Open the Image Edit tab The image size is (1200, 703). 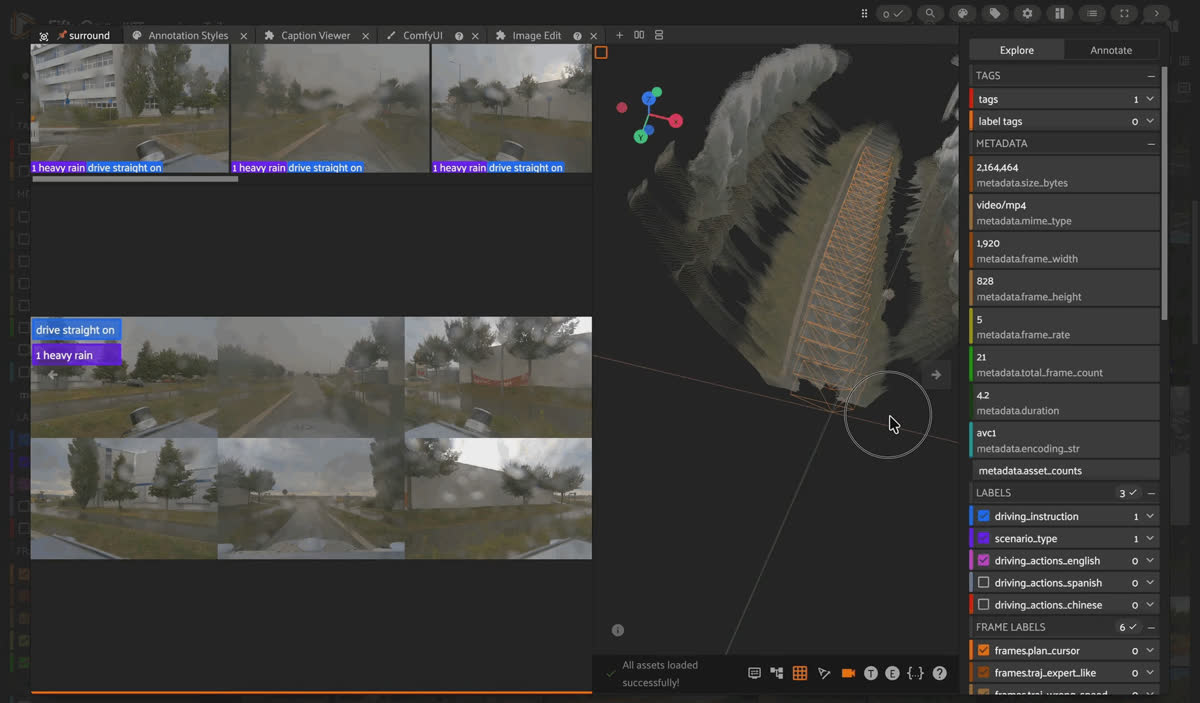[x=536, y=36]
